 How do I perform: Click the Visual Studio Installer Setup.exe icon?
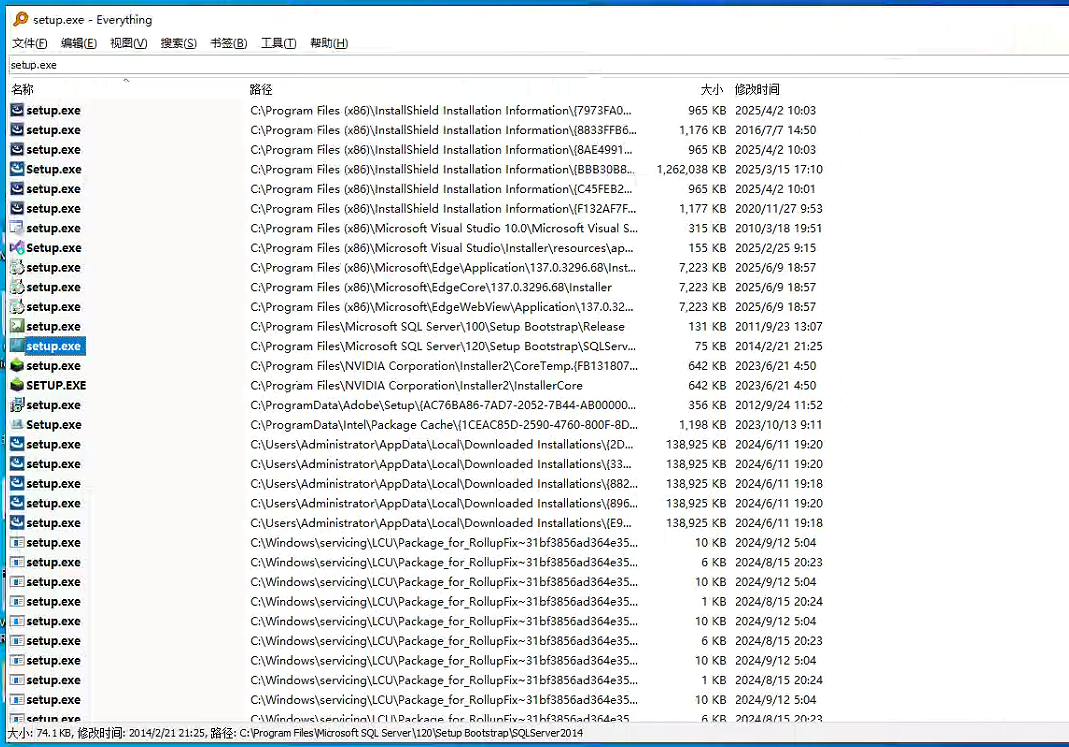point(17,247)
